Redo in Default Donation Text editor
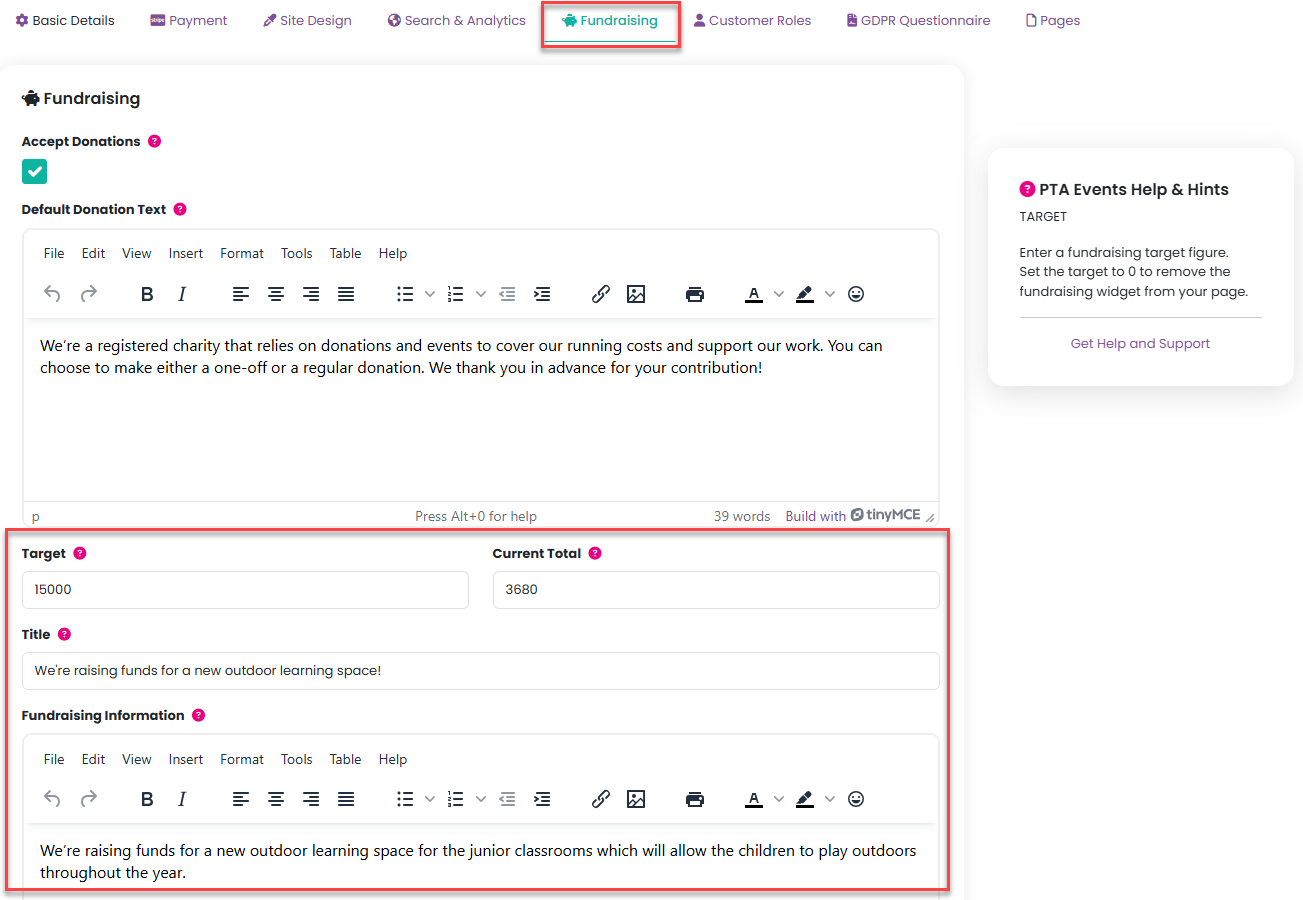 tap(89, 294)
